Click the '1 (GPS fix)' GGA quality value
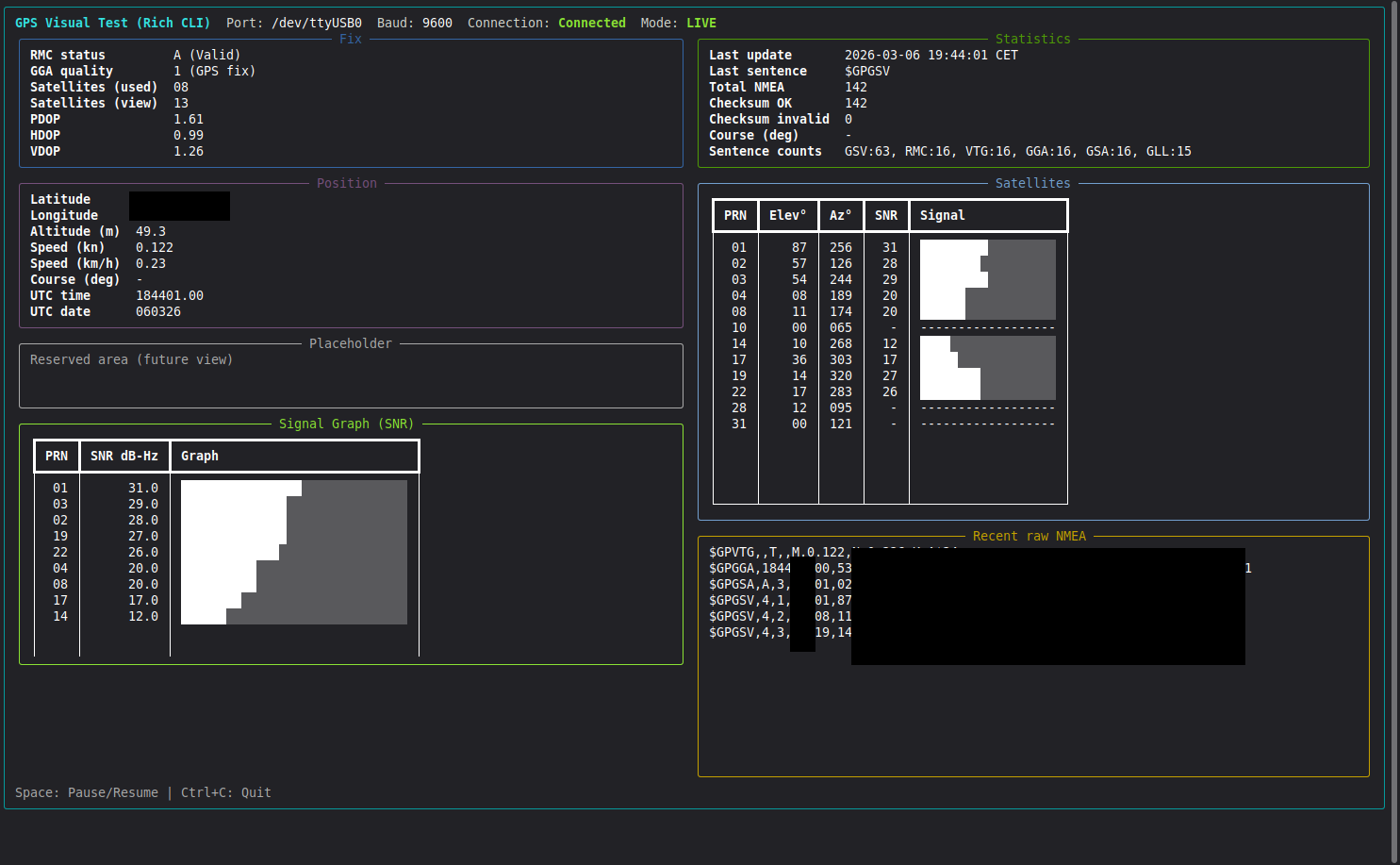Image resolution: width=1400 pixels, height=865 pixels. tap(215, 71)
